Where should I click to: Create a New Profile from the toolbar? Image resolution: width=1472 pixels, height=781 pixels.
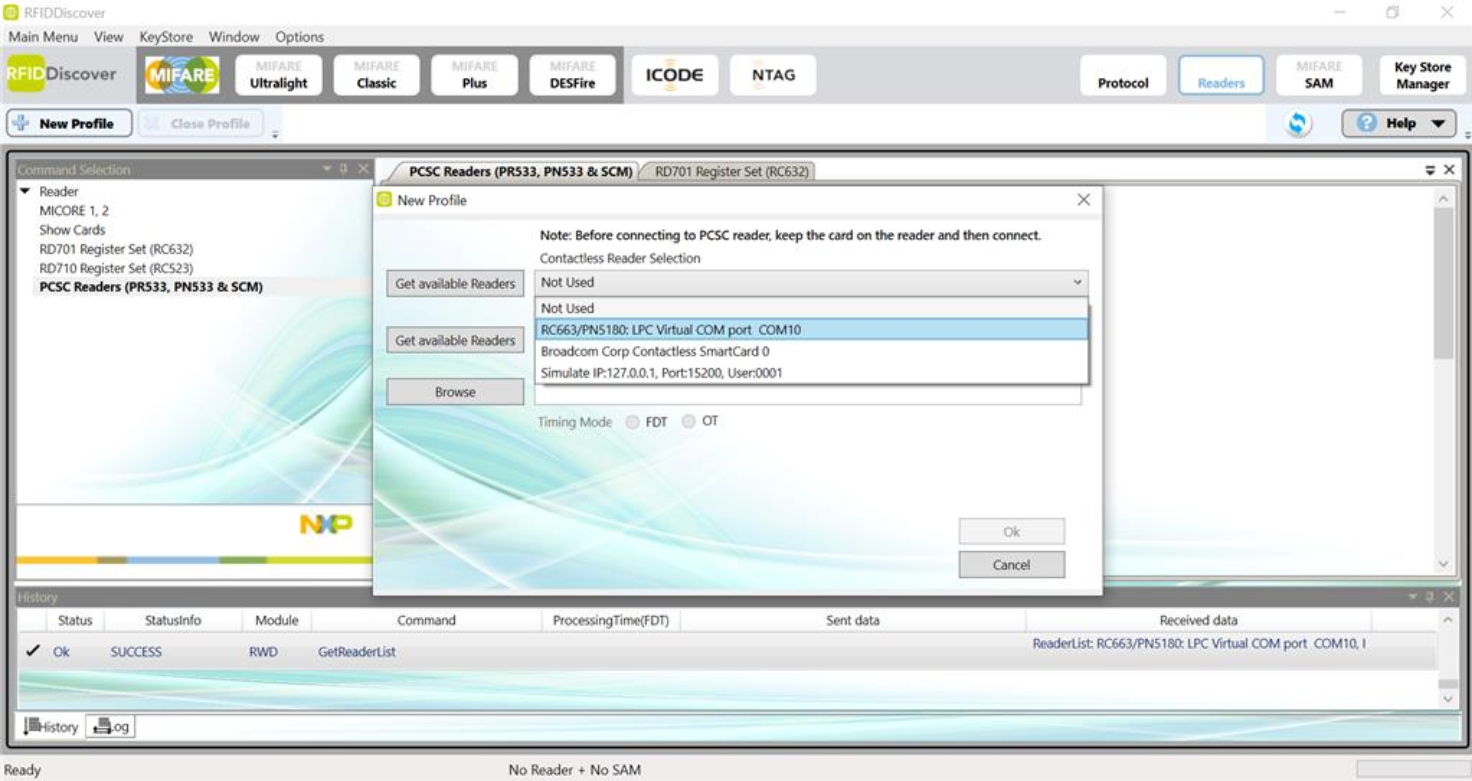[67, 122]
